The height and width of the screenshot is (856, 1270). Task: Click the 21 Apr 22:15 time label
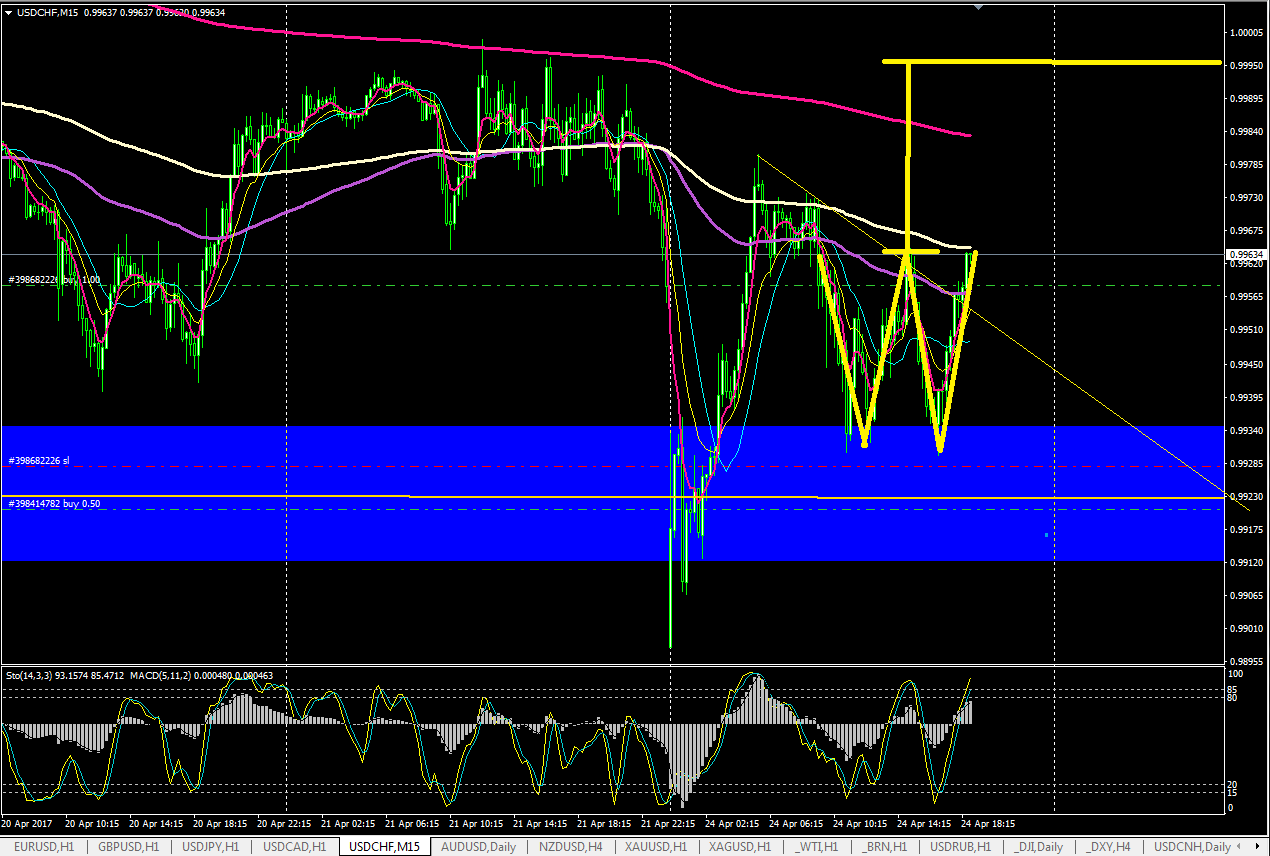pyautogui.click(x=668, y=825)
